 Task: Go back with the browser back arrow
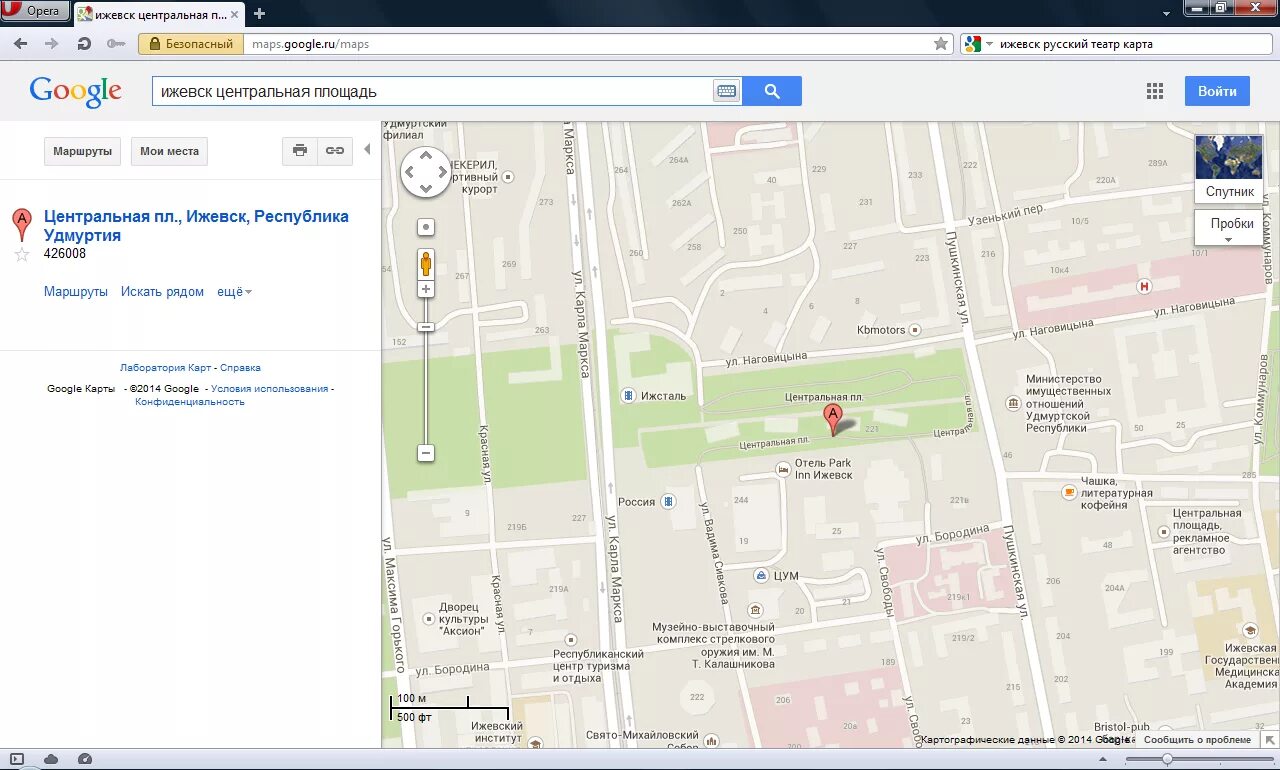coord(21,44)
